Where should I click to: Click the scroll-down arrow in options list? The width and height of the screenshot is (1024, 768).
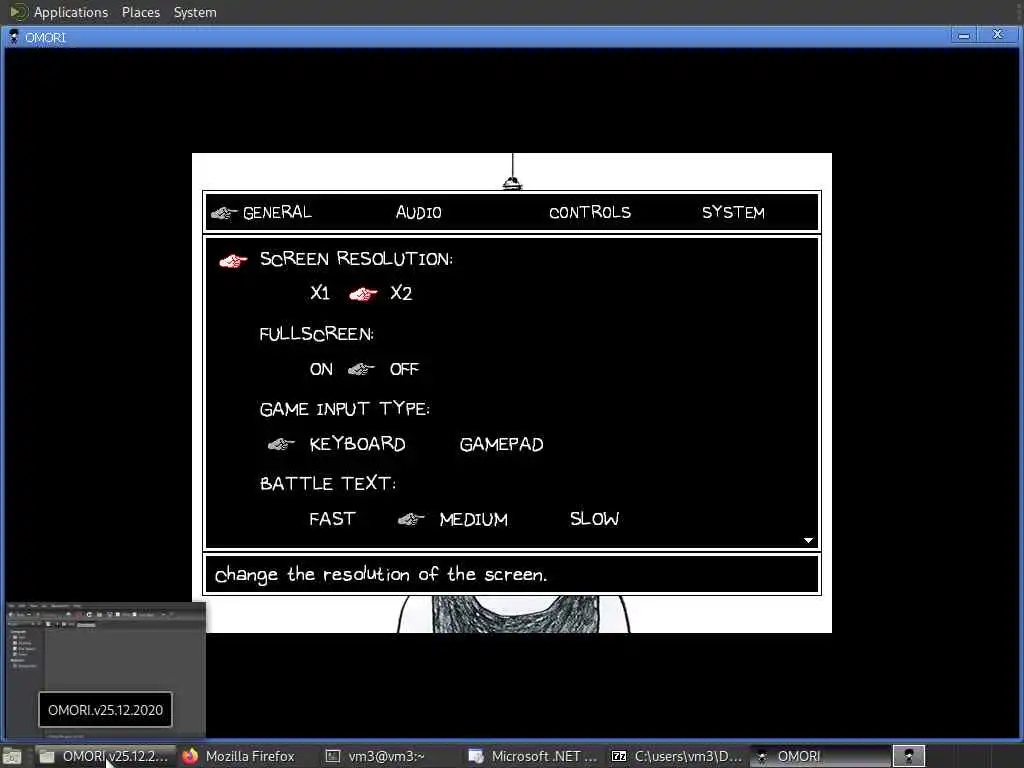click(808, 540)
